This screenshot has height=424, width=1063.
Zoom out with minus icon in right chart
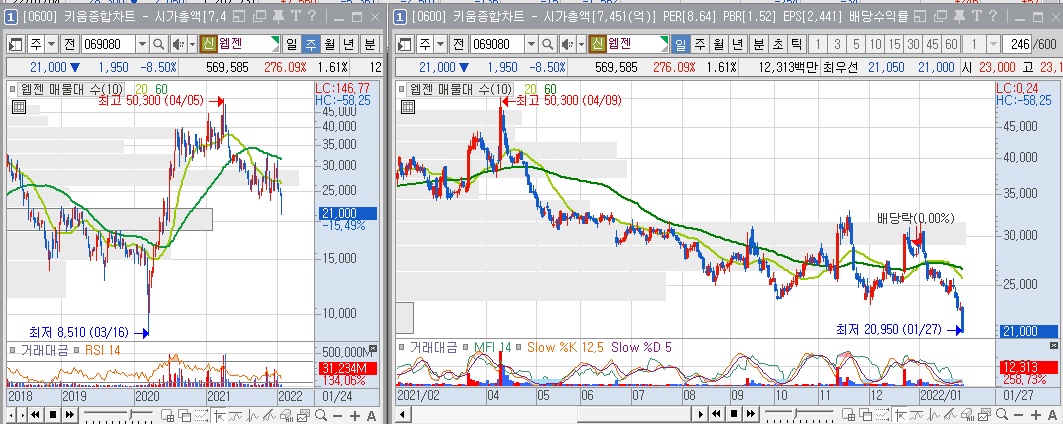[x=1018, y=415]
